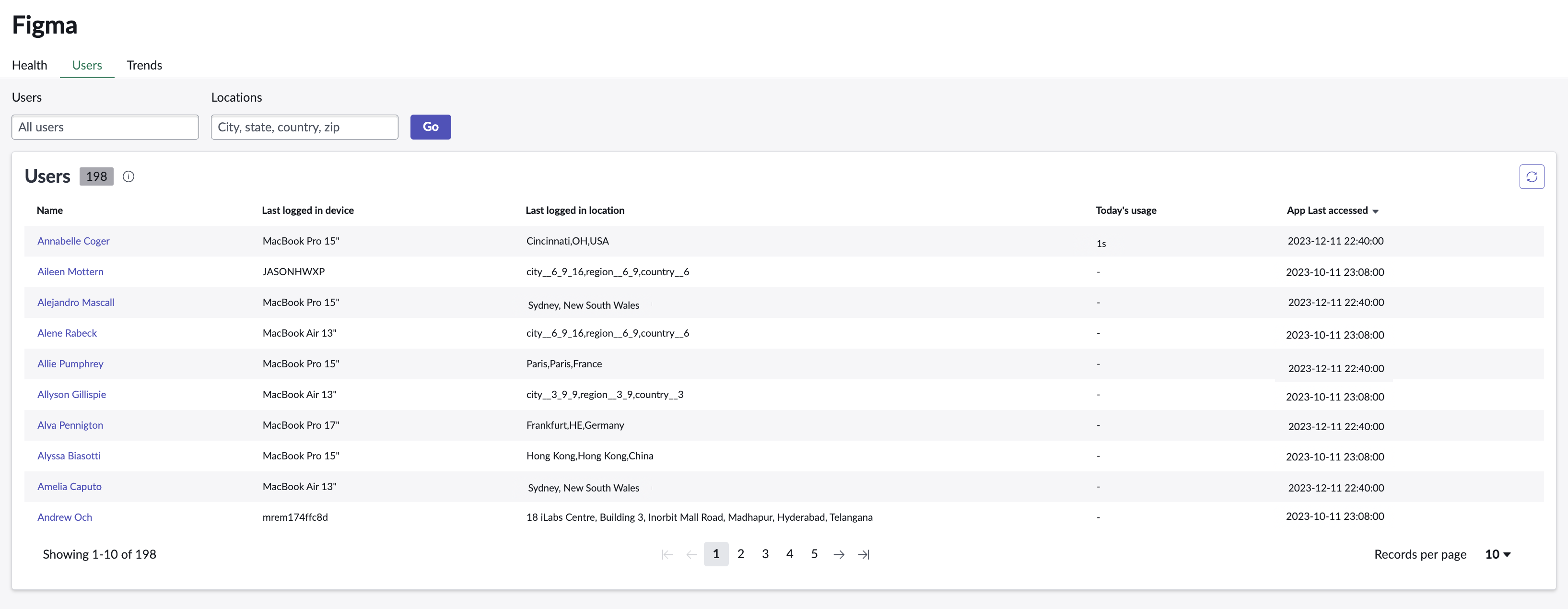
Task: Click Last logged in location column header
Action: [575, 210]
